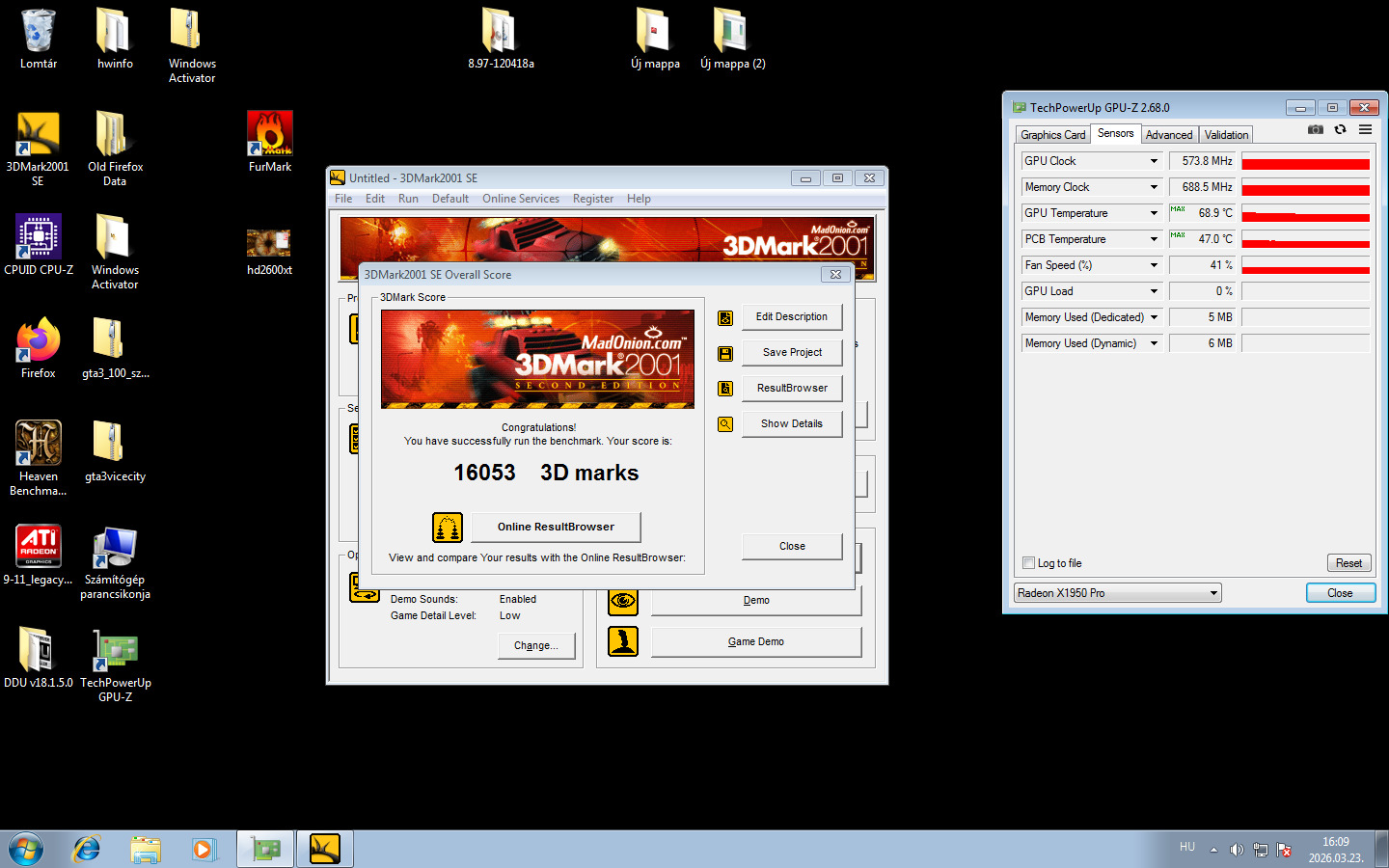
Task: Open the Online Services menu
Action: [521, 199]
